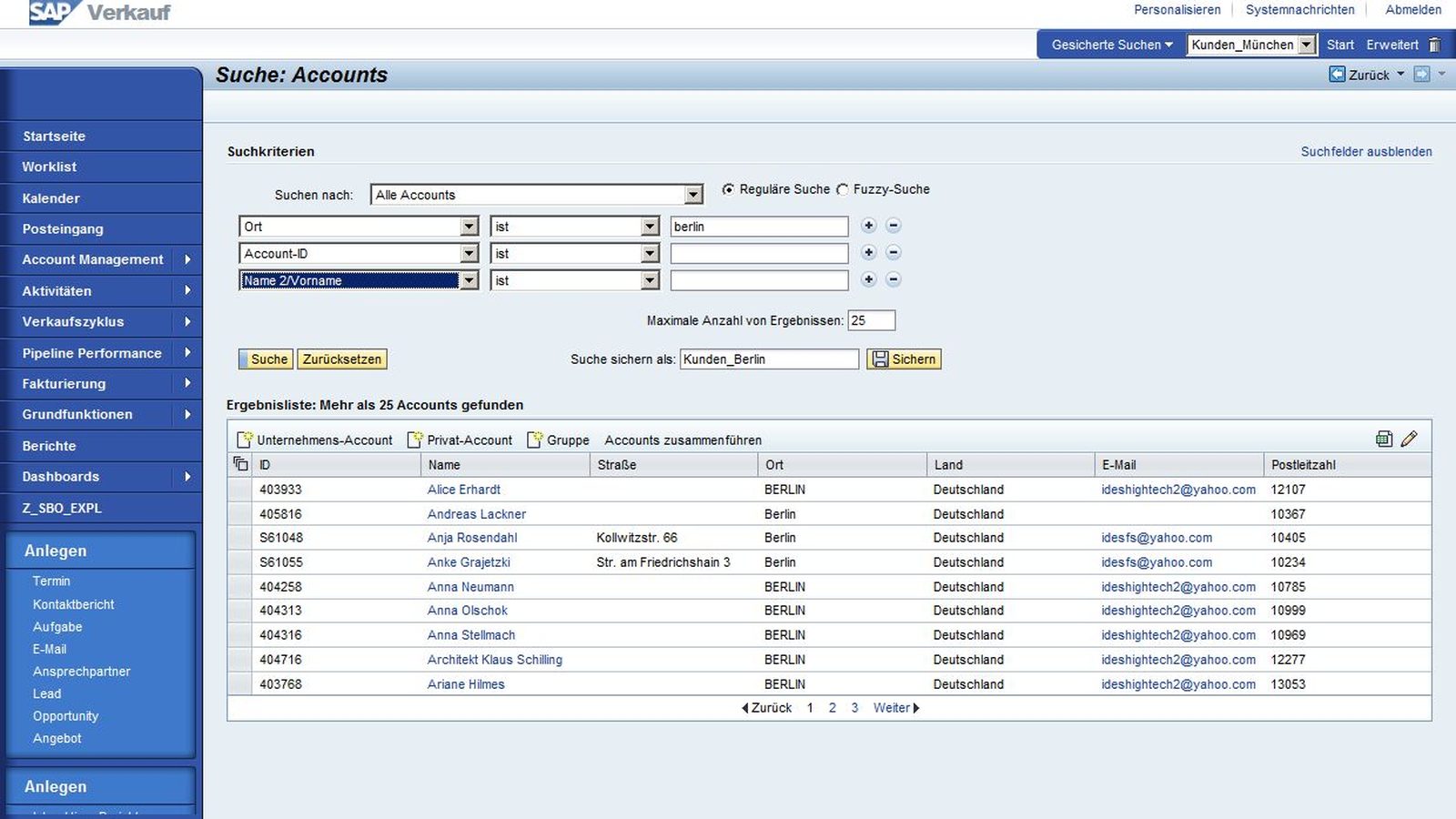Screen dimensions: 1456x819
Task: Click plus icon in the Account-ID criteria row
Action: tap(868, 253)
